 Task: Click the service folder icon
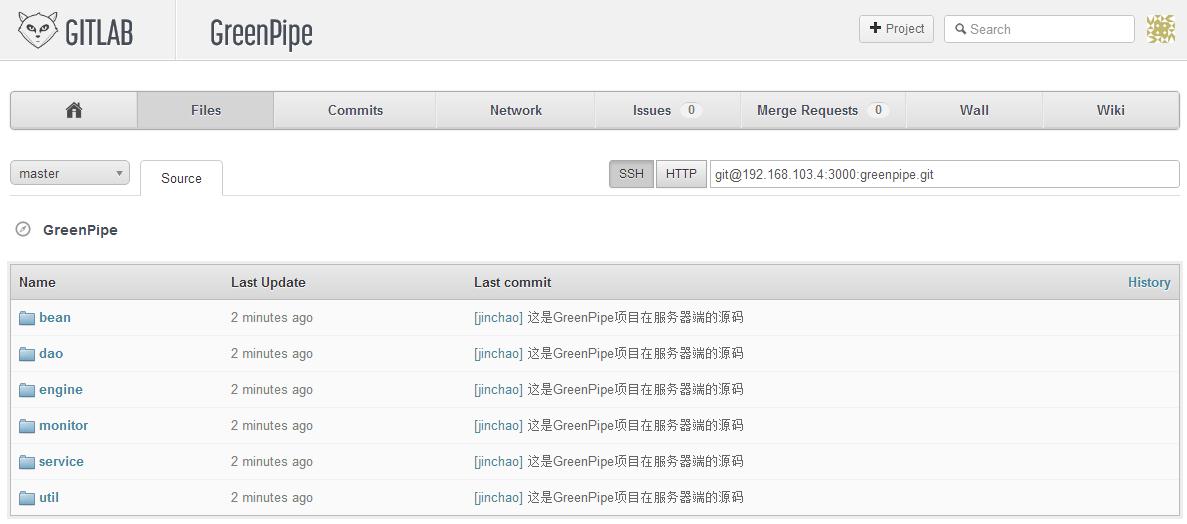27,462
